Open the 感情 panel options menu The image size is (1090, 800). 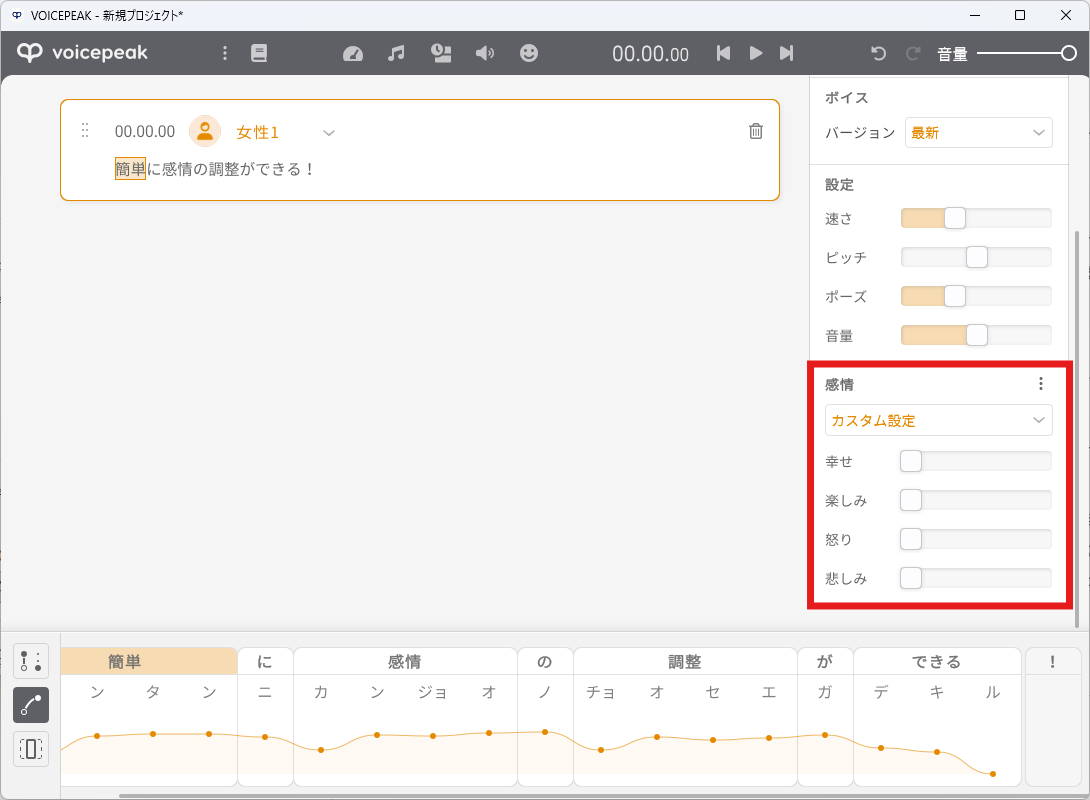click(x=1040, y=383)
